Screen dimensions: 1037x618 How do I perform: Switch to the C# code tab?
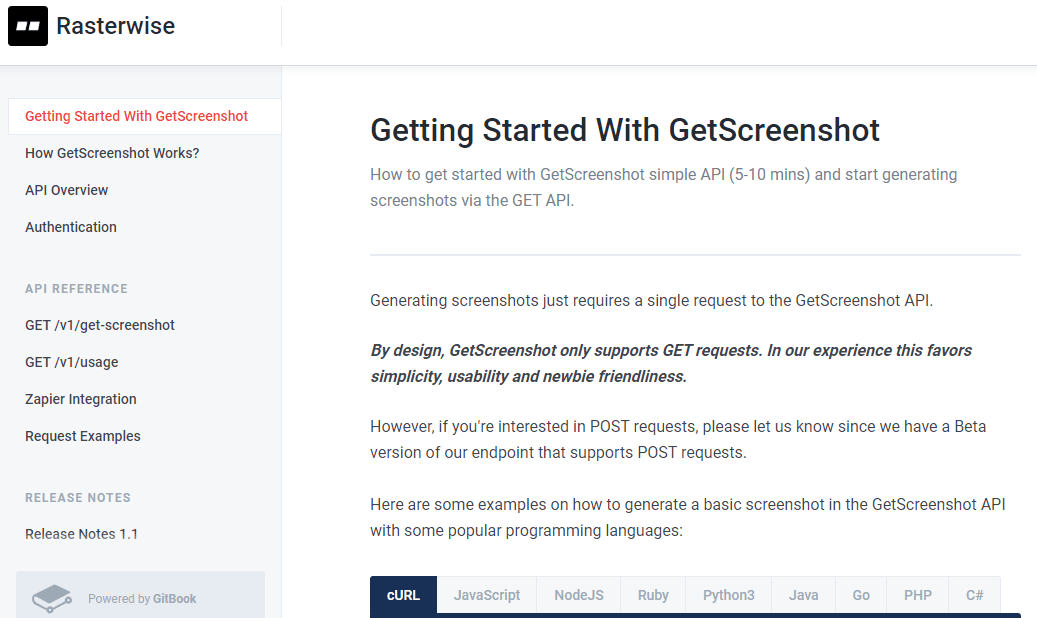[x=974, y=595]
